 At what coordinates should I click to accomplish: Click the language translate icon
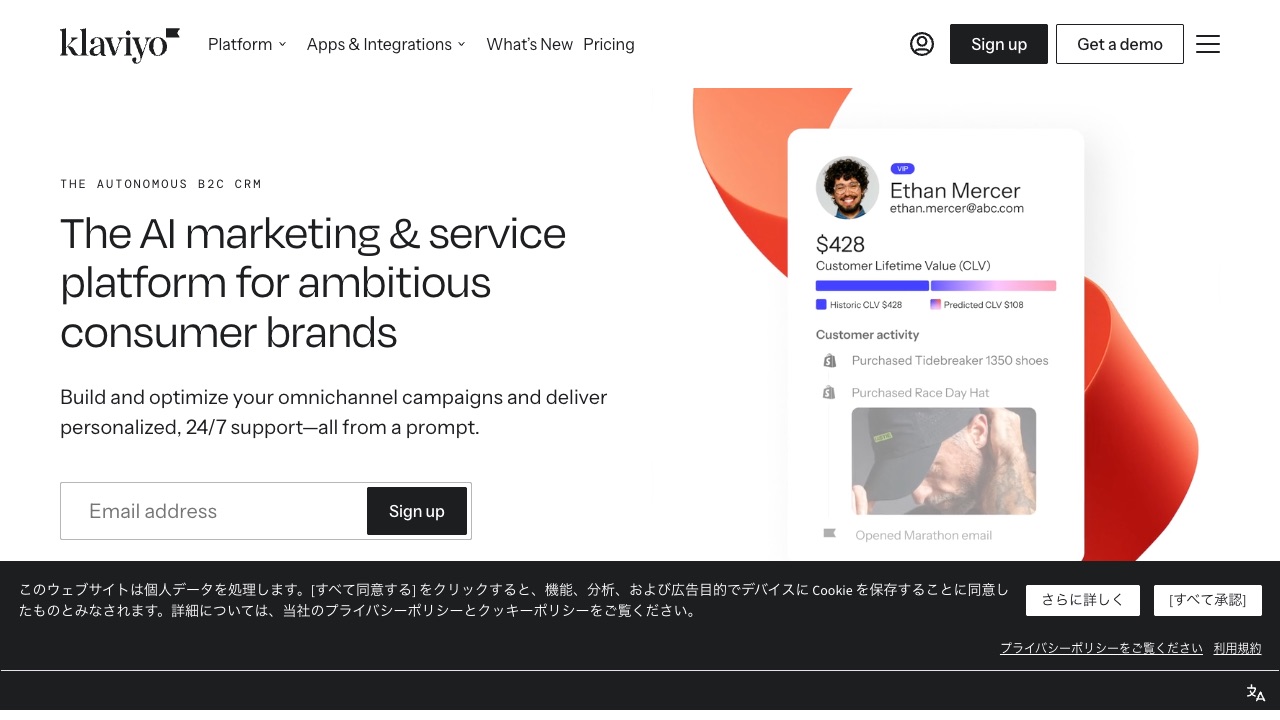tap(1256, 692)
